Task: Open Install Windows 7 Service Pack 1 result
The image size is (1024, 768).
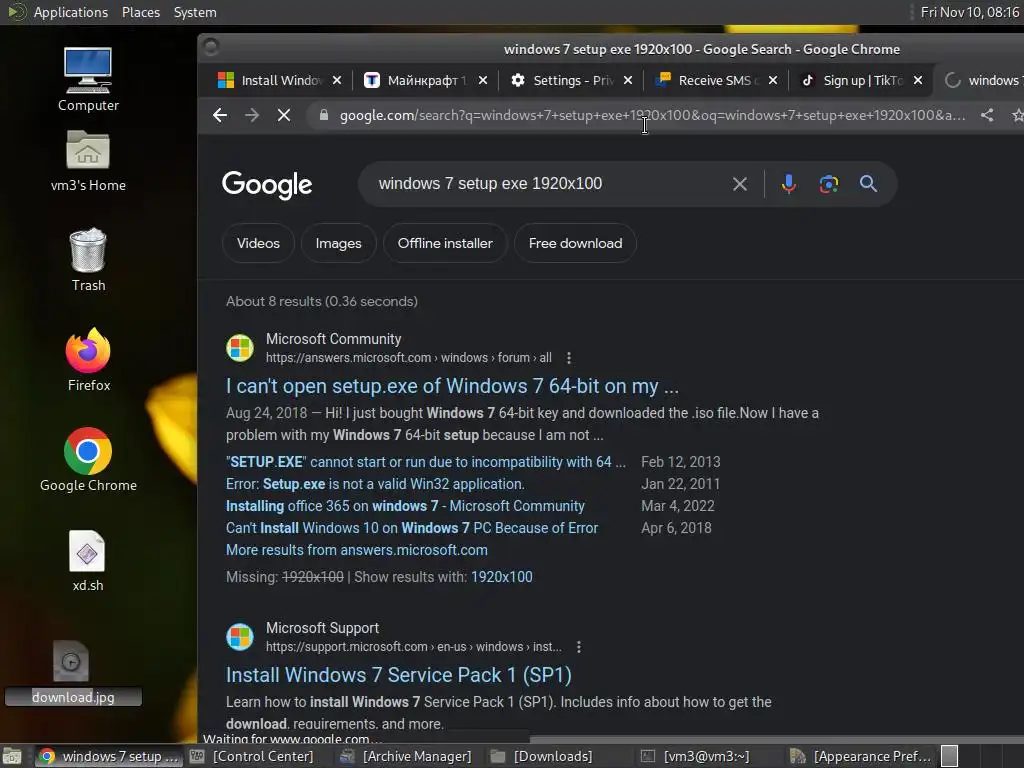Action: (x=398, y=675)
